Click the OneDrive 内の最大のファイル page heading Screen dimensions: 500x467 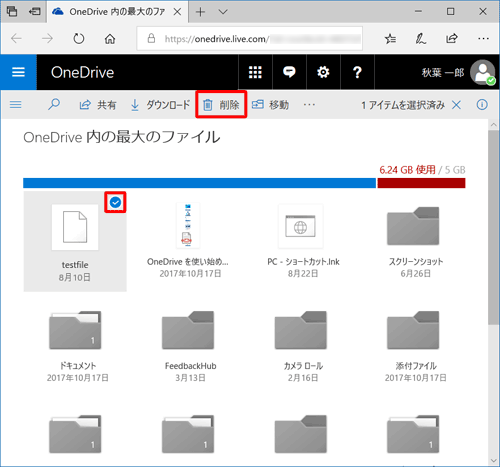point(122,137)
